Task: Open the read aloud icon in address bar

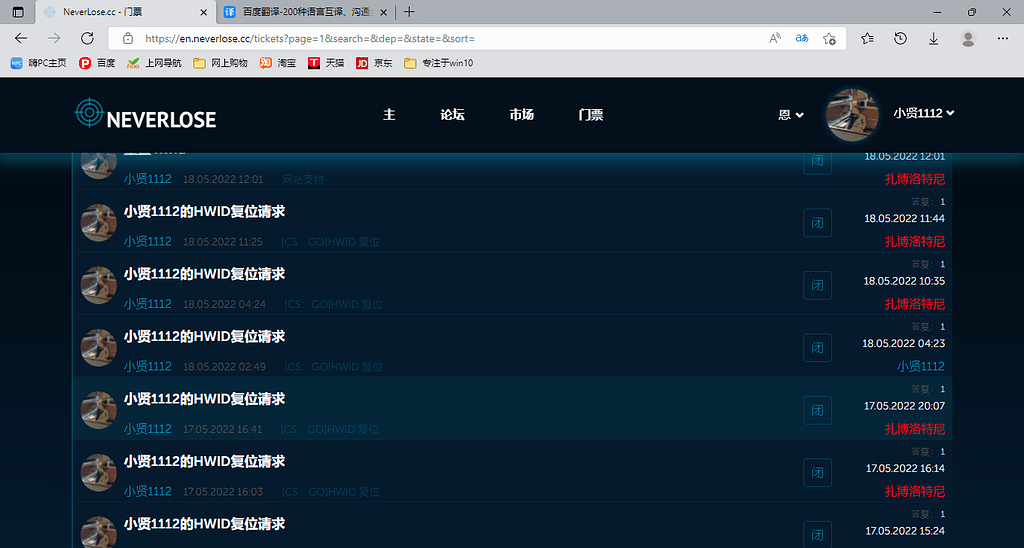Action: 775,38
